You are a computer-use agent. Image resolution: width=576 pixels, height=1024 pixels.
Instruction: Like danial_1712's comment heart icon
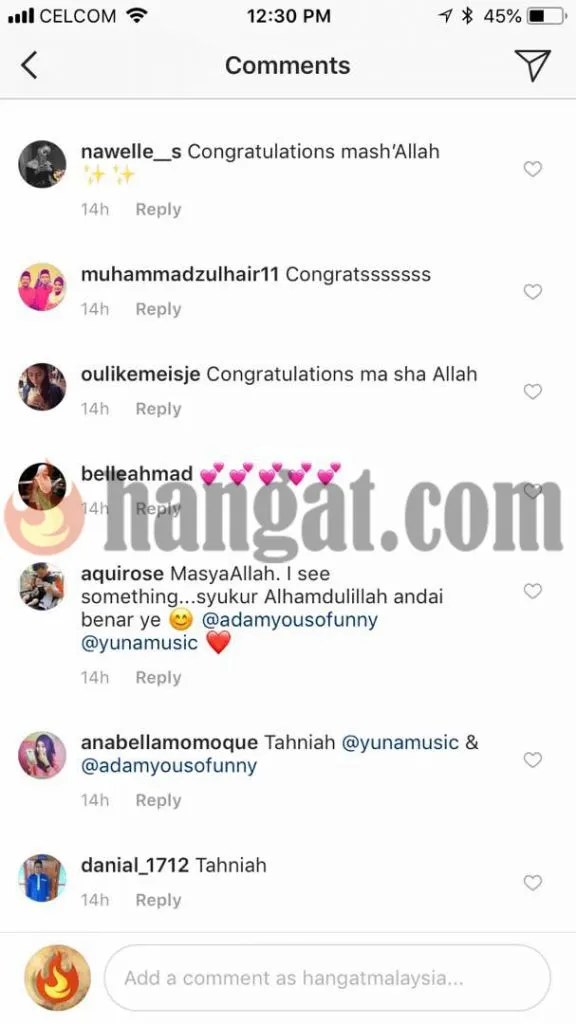pyautogui.click(x=533, y=882)
